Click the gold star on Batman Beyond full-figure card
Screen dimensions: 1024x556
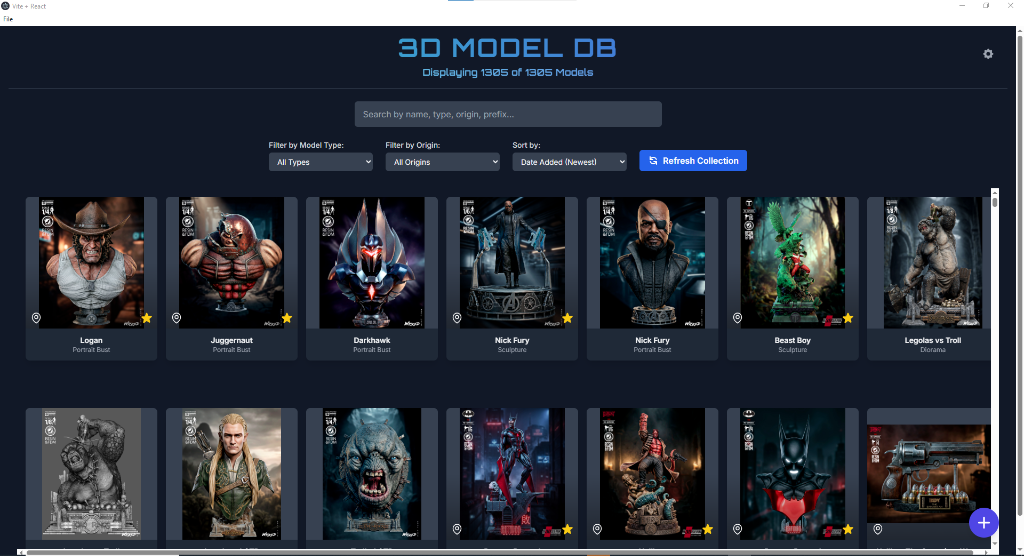pos(567,529)
